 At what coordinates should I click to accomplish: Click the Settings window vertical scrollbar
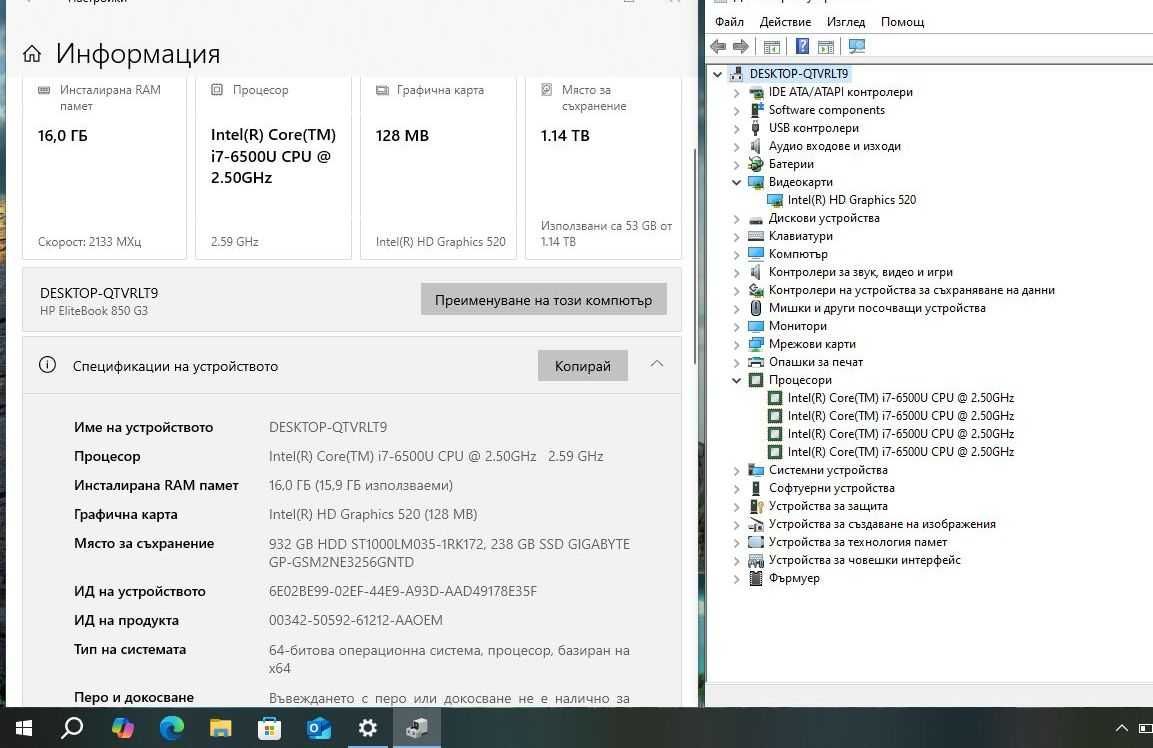click(x=695, y=256)
